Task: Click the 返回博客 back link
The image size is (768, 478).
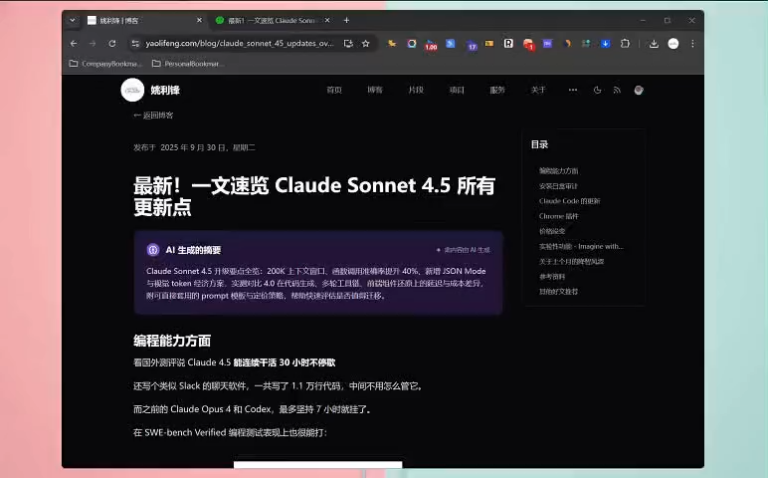Action: coord(153,116)
